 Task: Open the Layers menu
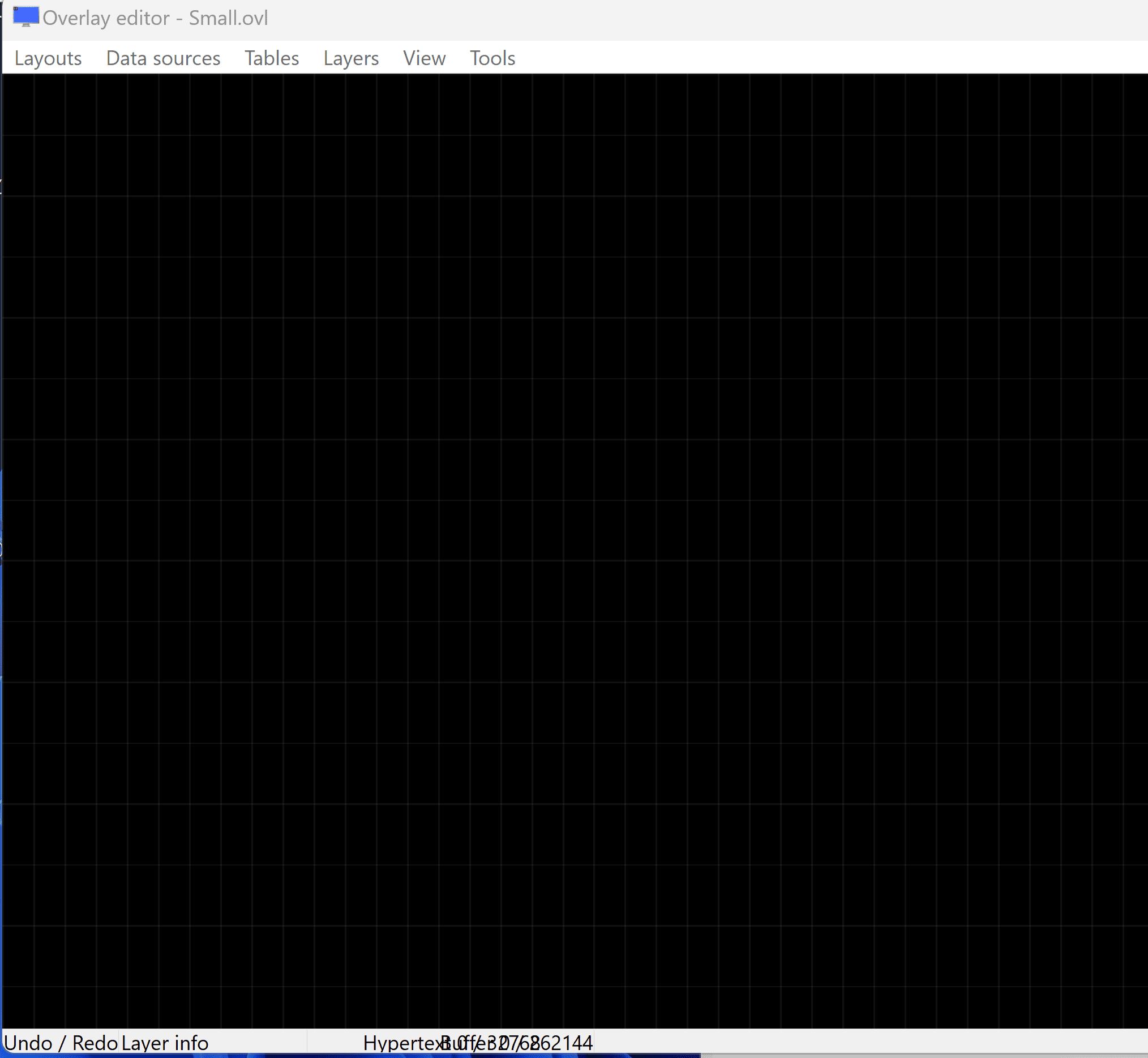[x=351, y=58]
